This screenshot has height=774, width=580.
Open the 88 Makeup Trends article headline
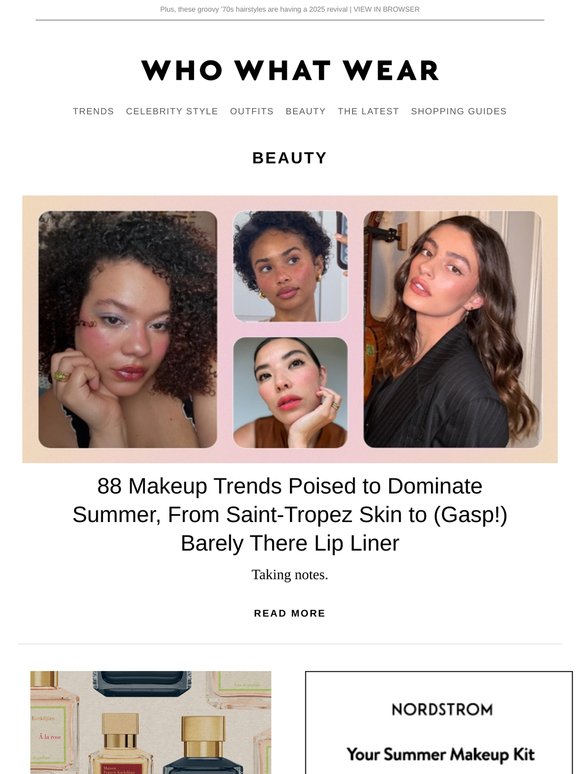(290, 515)
